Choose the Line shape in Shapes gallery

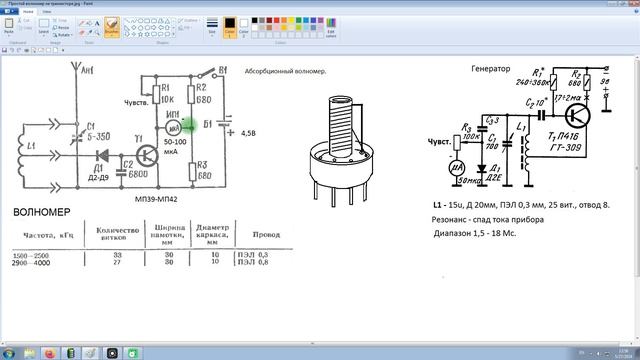[x=127, y=20]
